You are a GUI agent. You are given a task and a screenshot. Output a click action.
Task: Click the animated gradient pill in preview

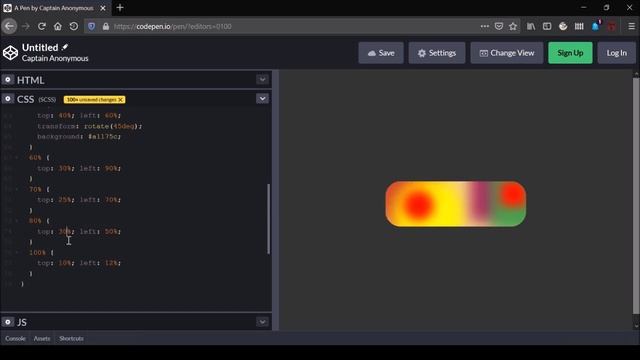point(456,204)
